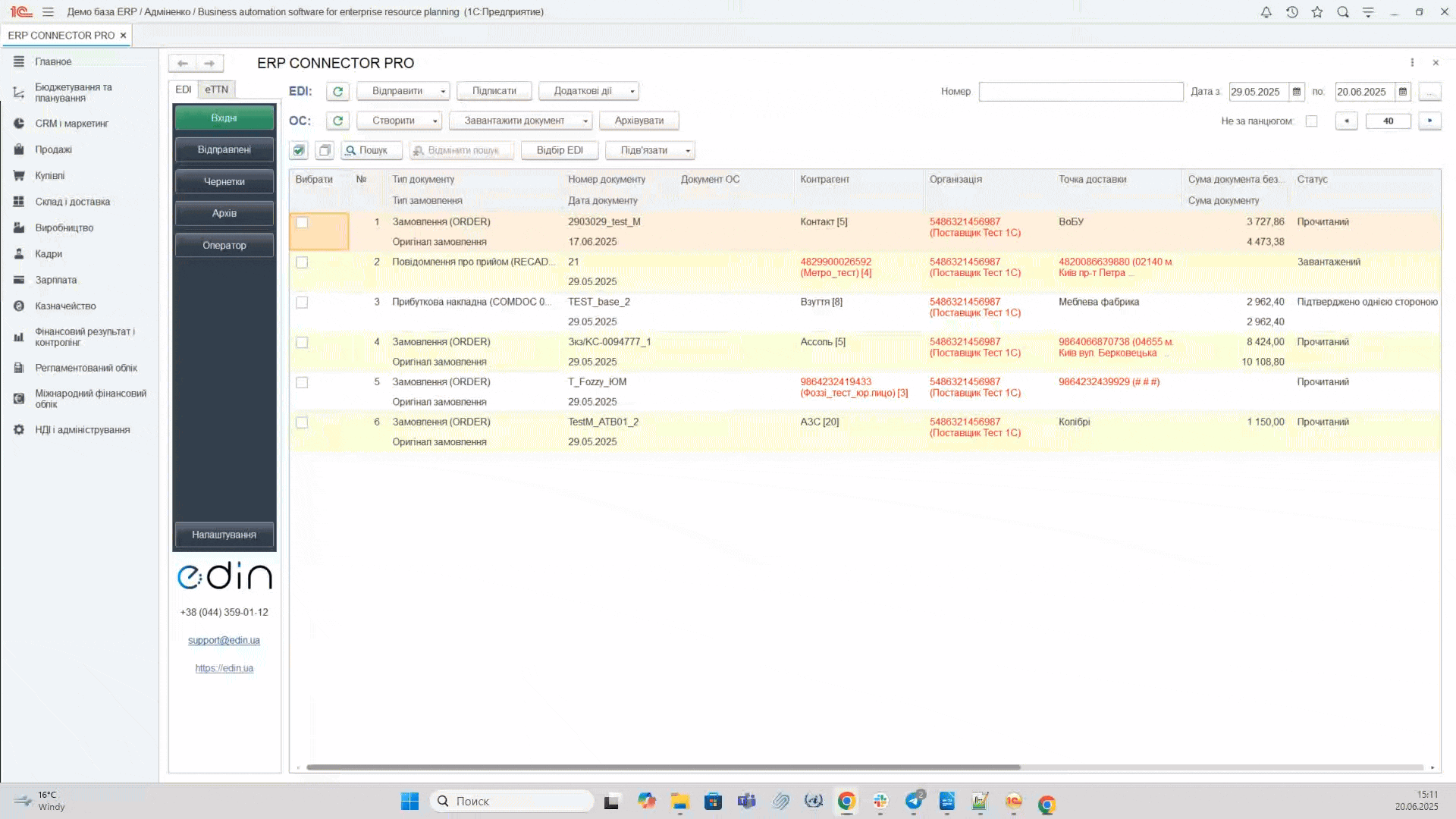The width and height of the screenshot is (1456, 819).
Task: Open the Відправлені folder
Action: coord(224,149)
